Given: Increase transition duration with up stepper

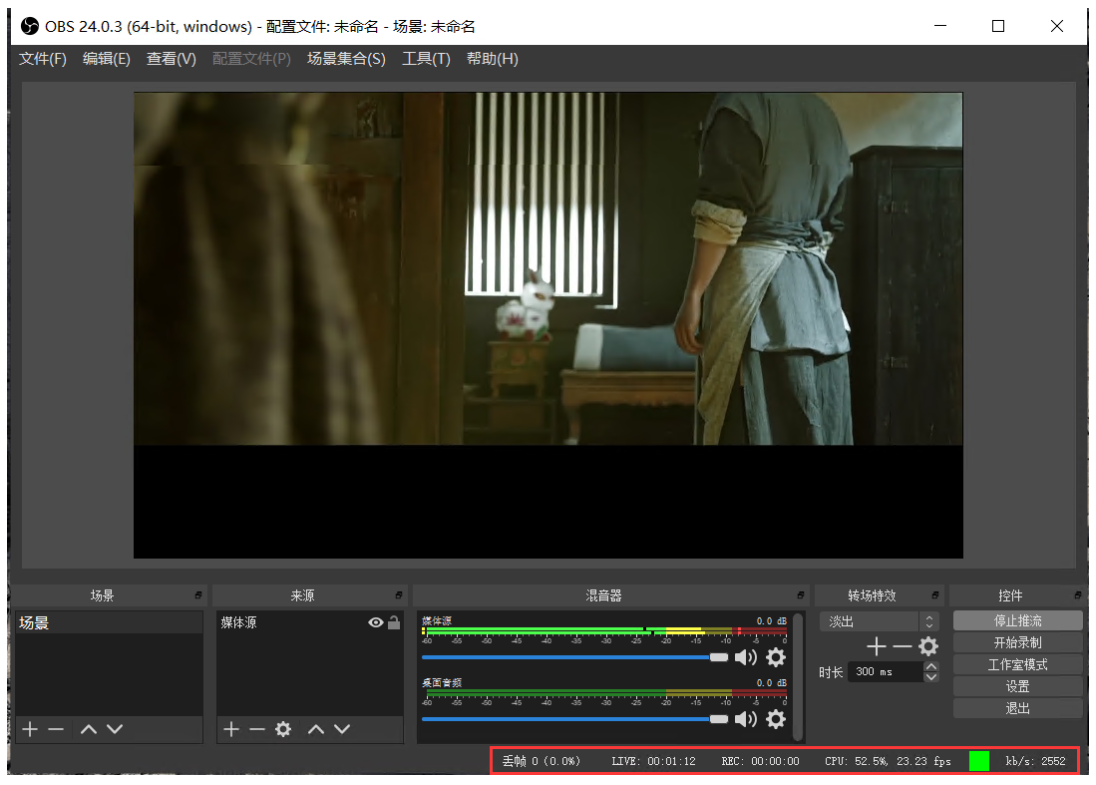Looking at the screenshot, I should point(931,667).
